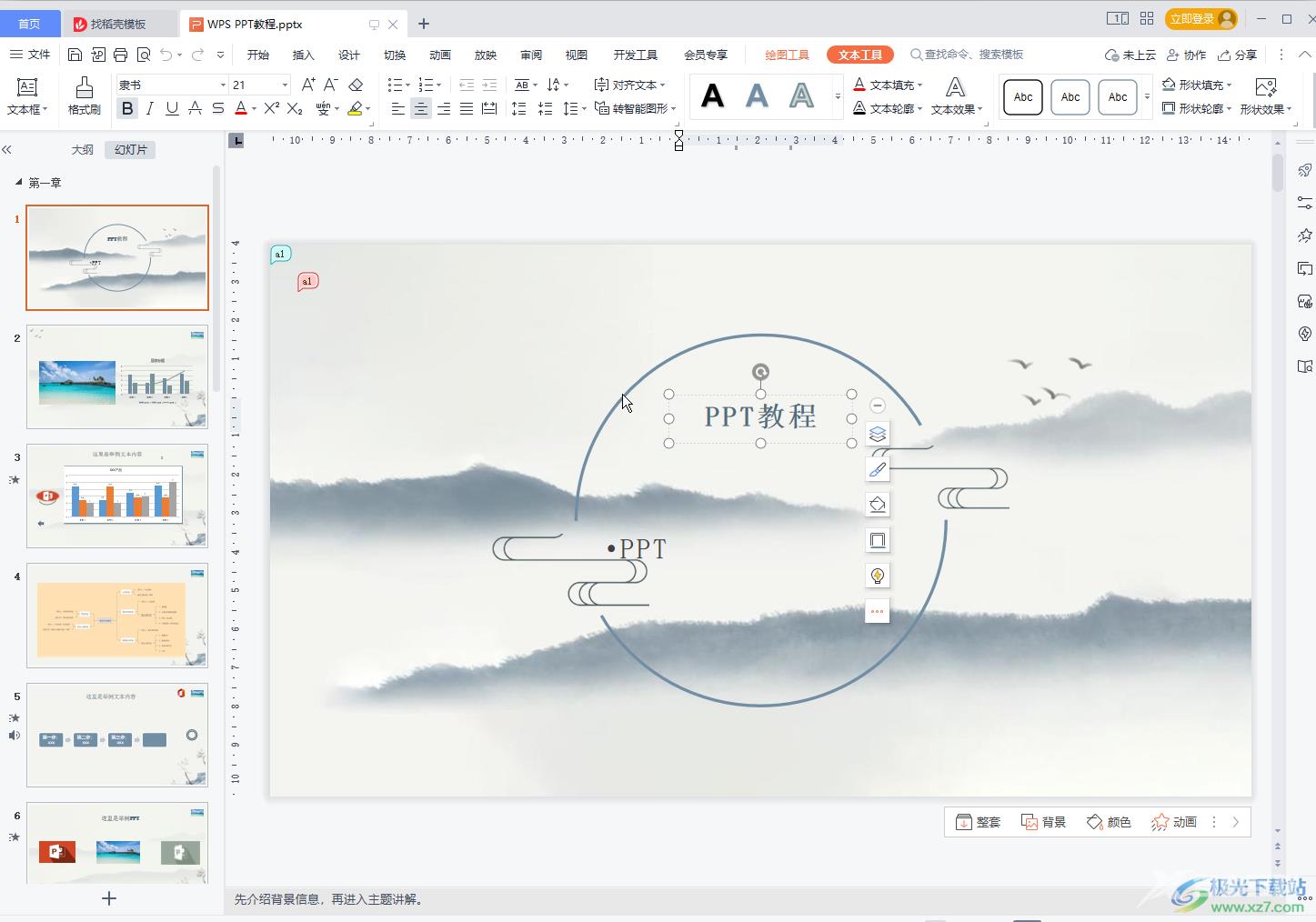Click the 立即登录 login button
1316x922 pixels.
(1201, 18)
